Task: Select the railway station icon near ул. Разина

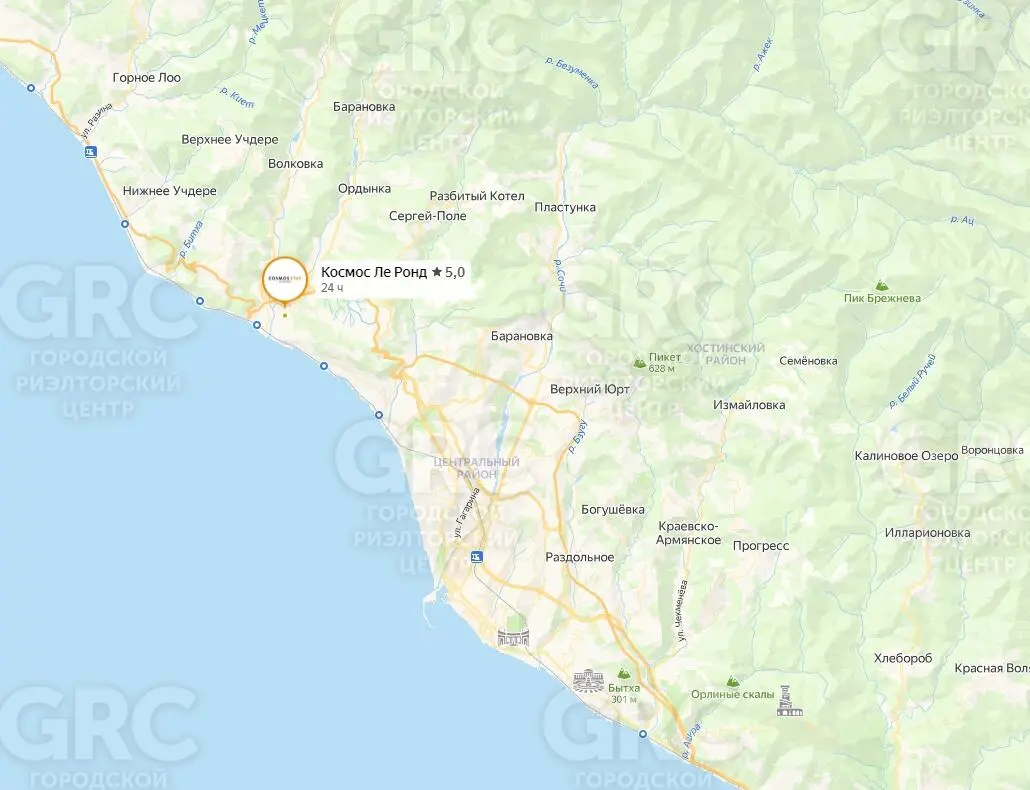Action: coord(91,152)
